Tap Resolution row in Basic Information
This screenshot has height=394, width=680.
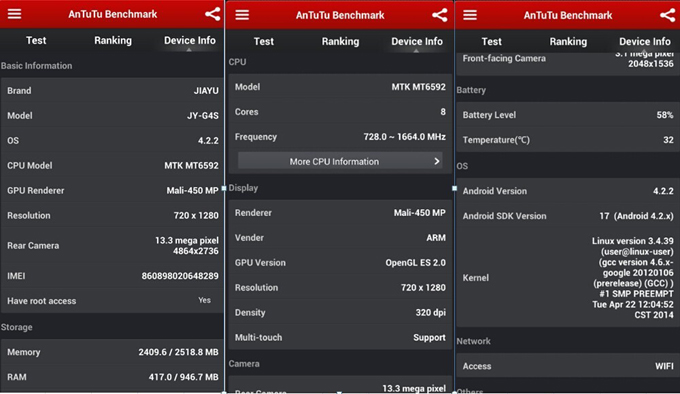pos(112,215)
